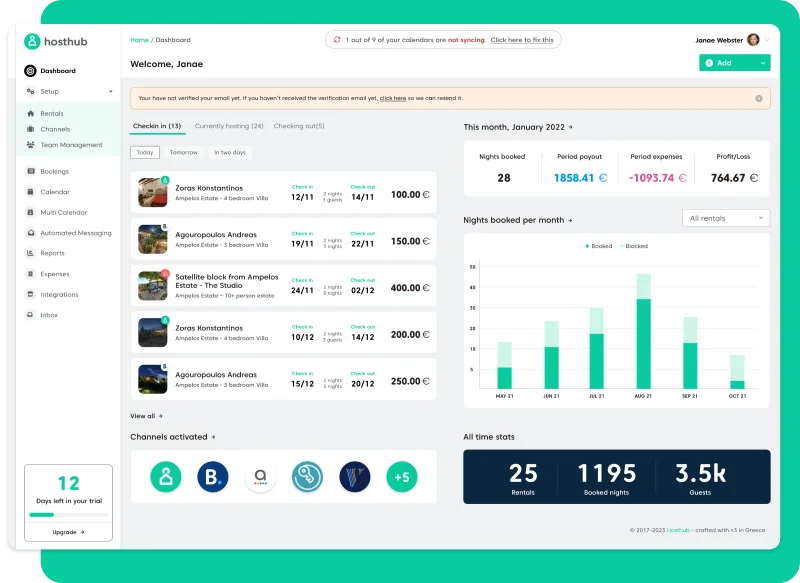Click the -1093.74 € period expenses value
The image size is (800, 583).
pos(658,178)
